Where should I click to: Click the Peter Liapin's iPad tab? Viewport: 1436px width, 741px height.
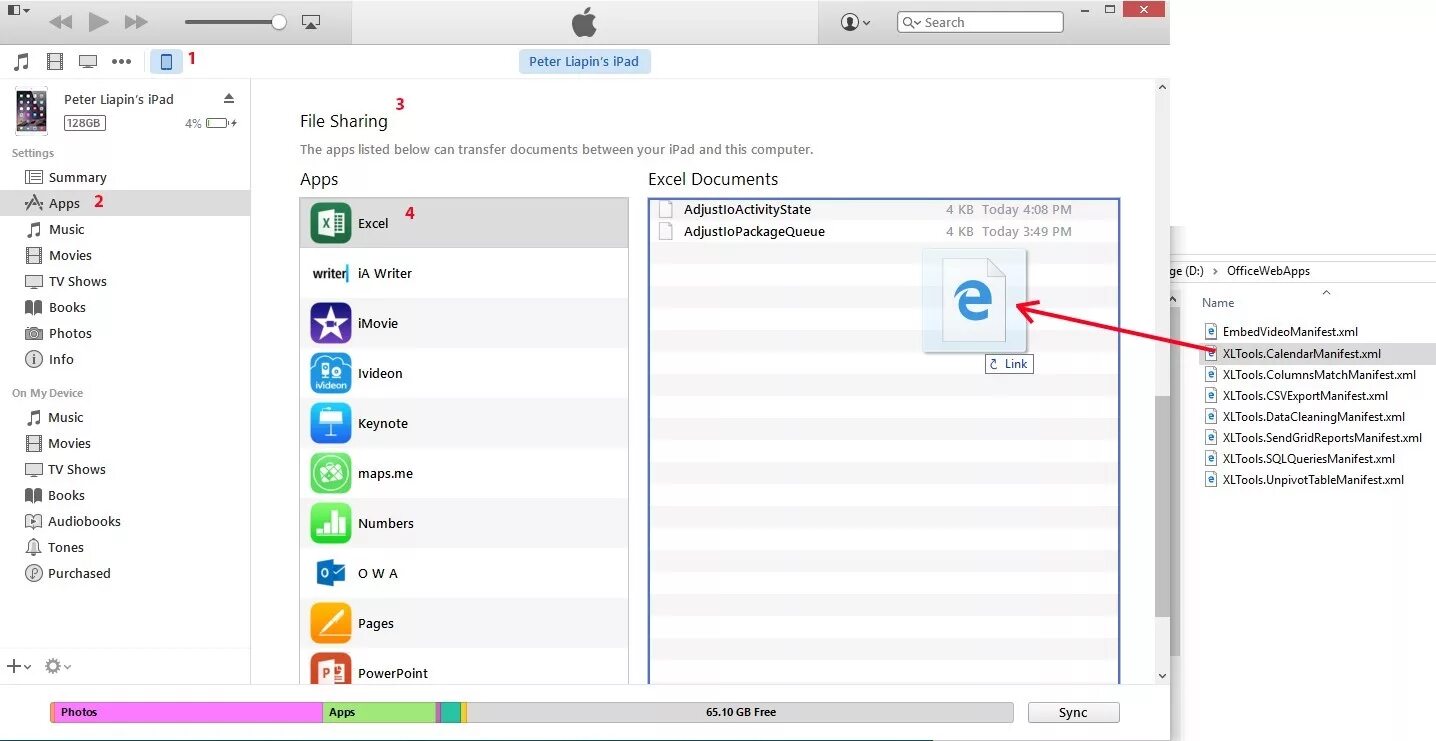(584, 61)
